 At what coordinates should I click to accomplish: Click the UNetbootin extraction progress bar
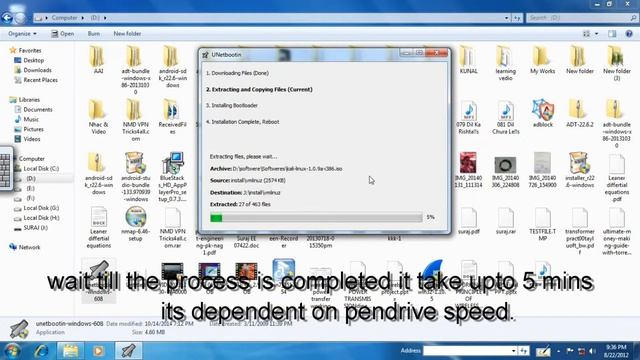click(x=316, y=218)
